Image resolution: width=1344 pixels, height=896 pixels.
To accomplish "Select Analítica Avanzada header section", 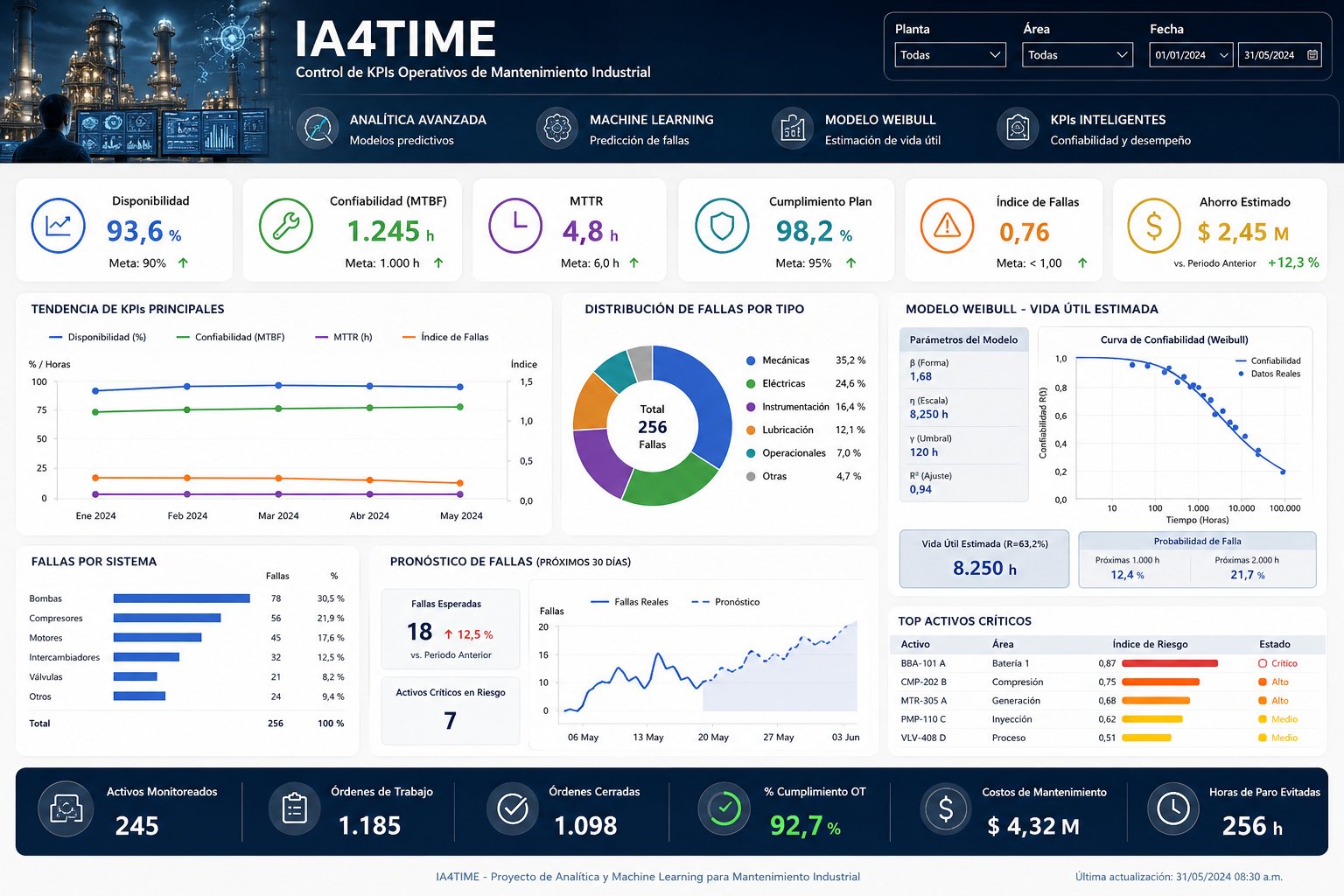I will (392, 129).
